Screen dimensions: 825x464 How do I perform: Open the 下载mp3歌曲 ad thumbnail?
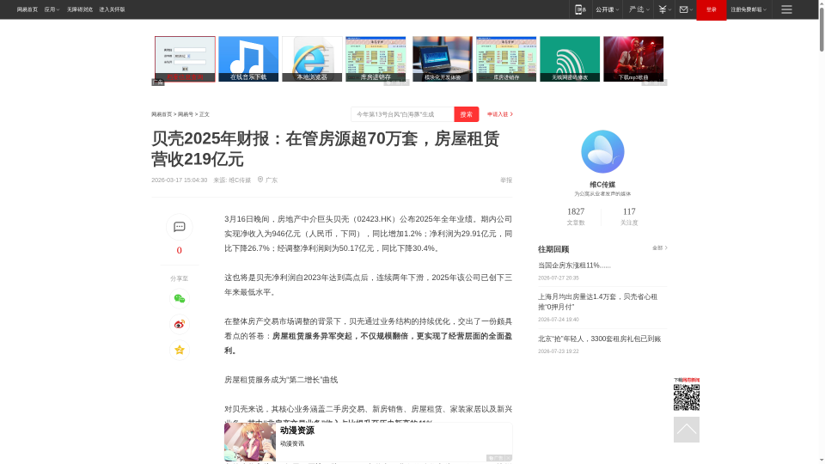(x=633, y=58)
